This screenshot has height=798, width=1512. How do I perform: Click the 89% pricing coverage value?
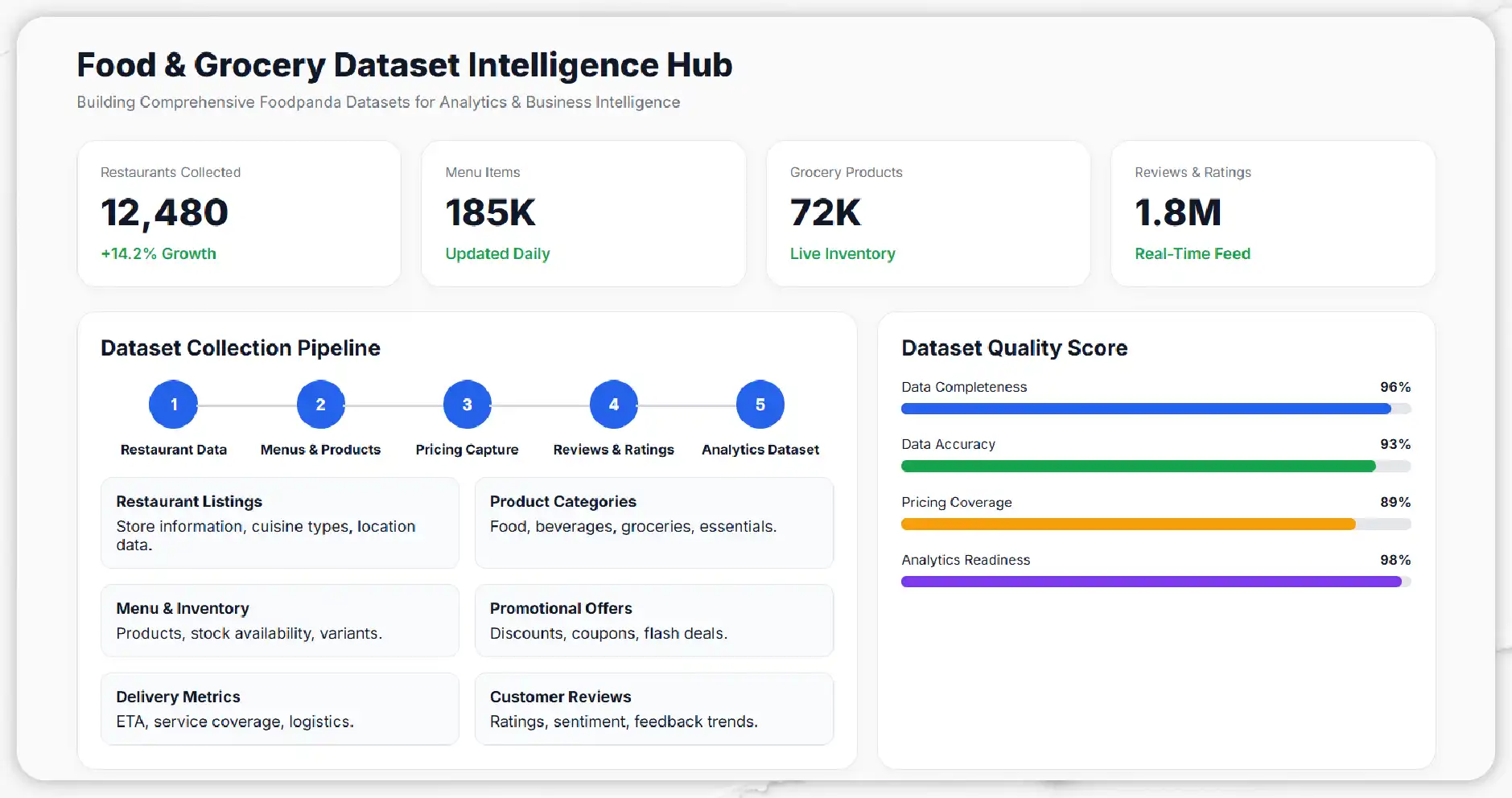tap(1395, 502)
